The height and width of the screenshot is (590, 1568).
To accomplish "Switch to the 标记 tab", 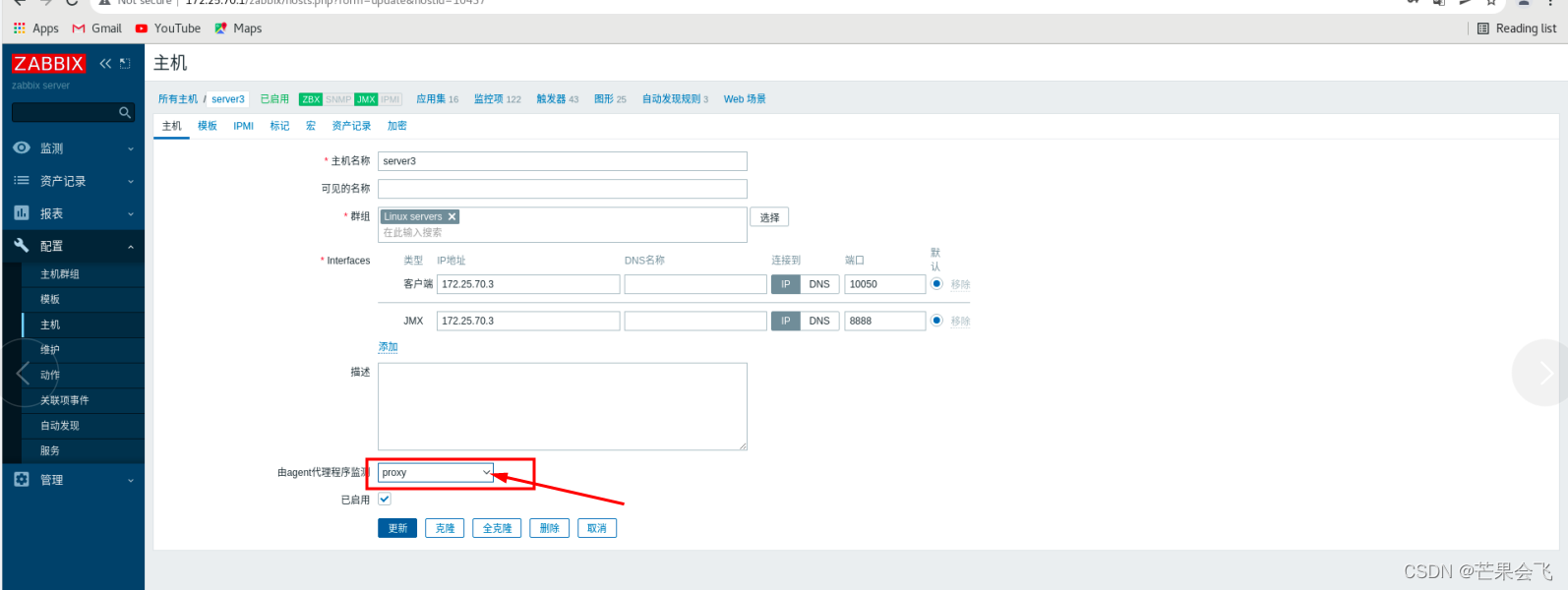I will coord(280,126).
